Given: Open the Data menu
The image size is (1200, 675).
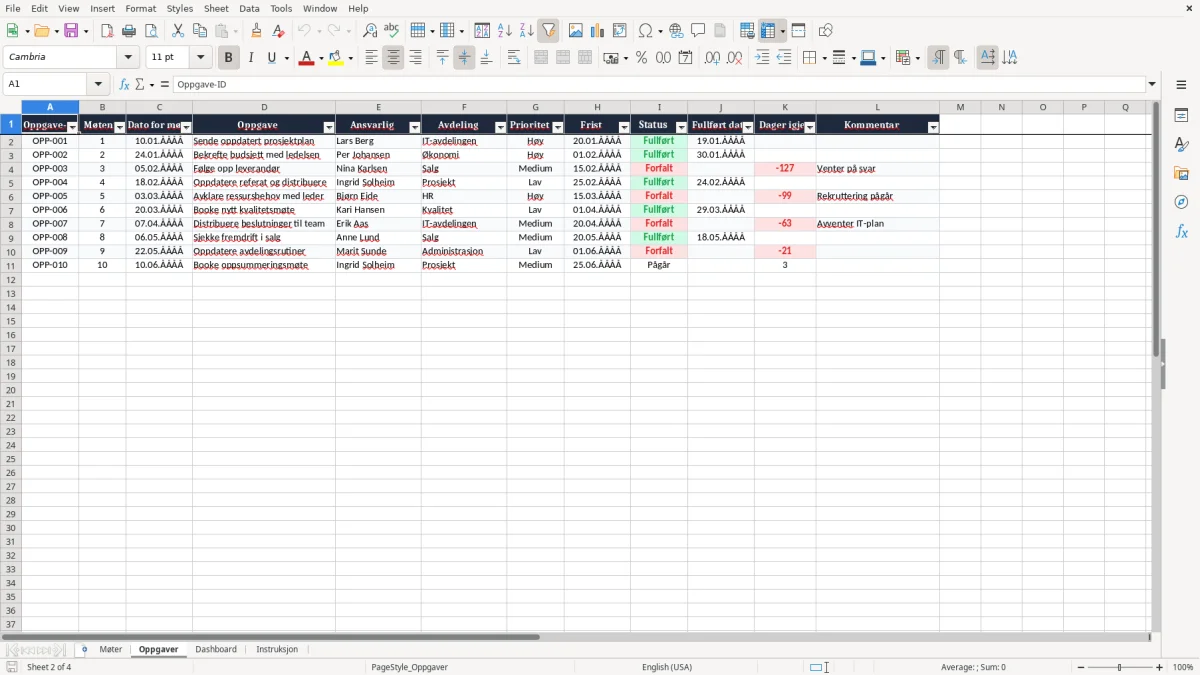Looking at the screenshot, I should click(x=249, y=8).
